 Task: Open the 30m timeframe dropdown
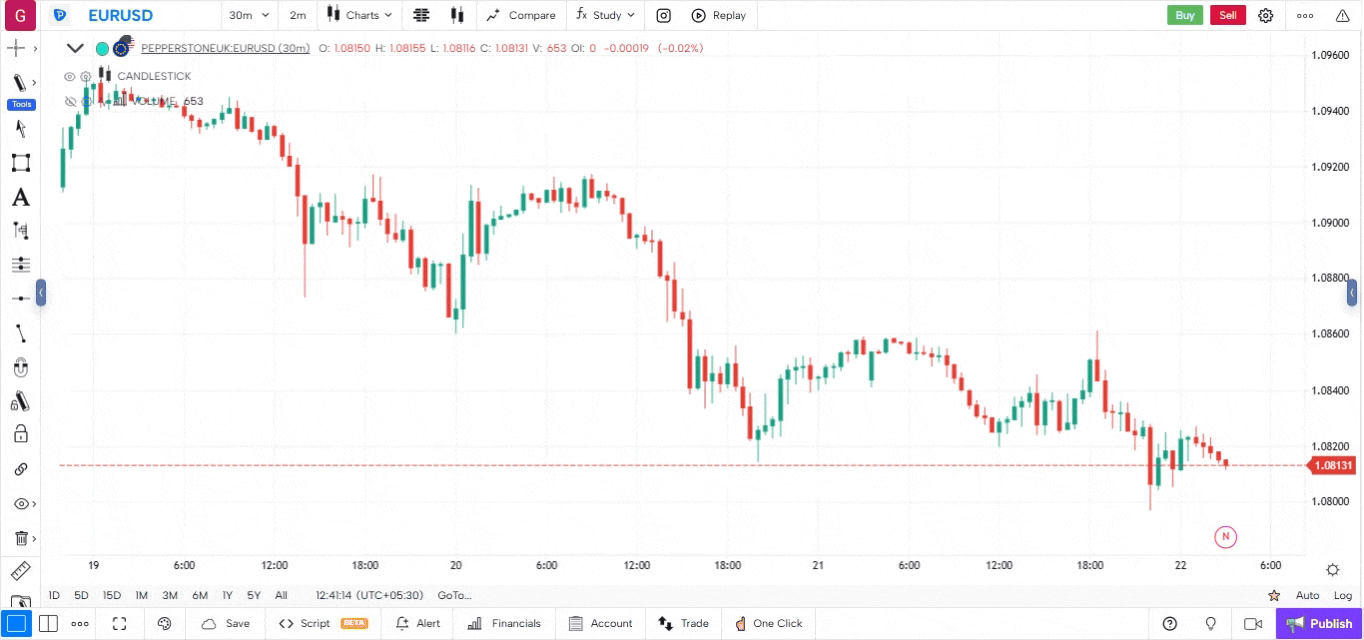[x=249, y=15]
